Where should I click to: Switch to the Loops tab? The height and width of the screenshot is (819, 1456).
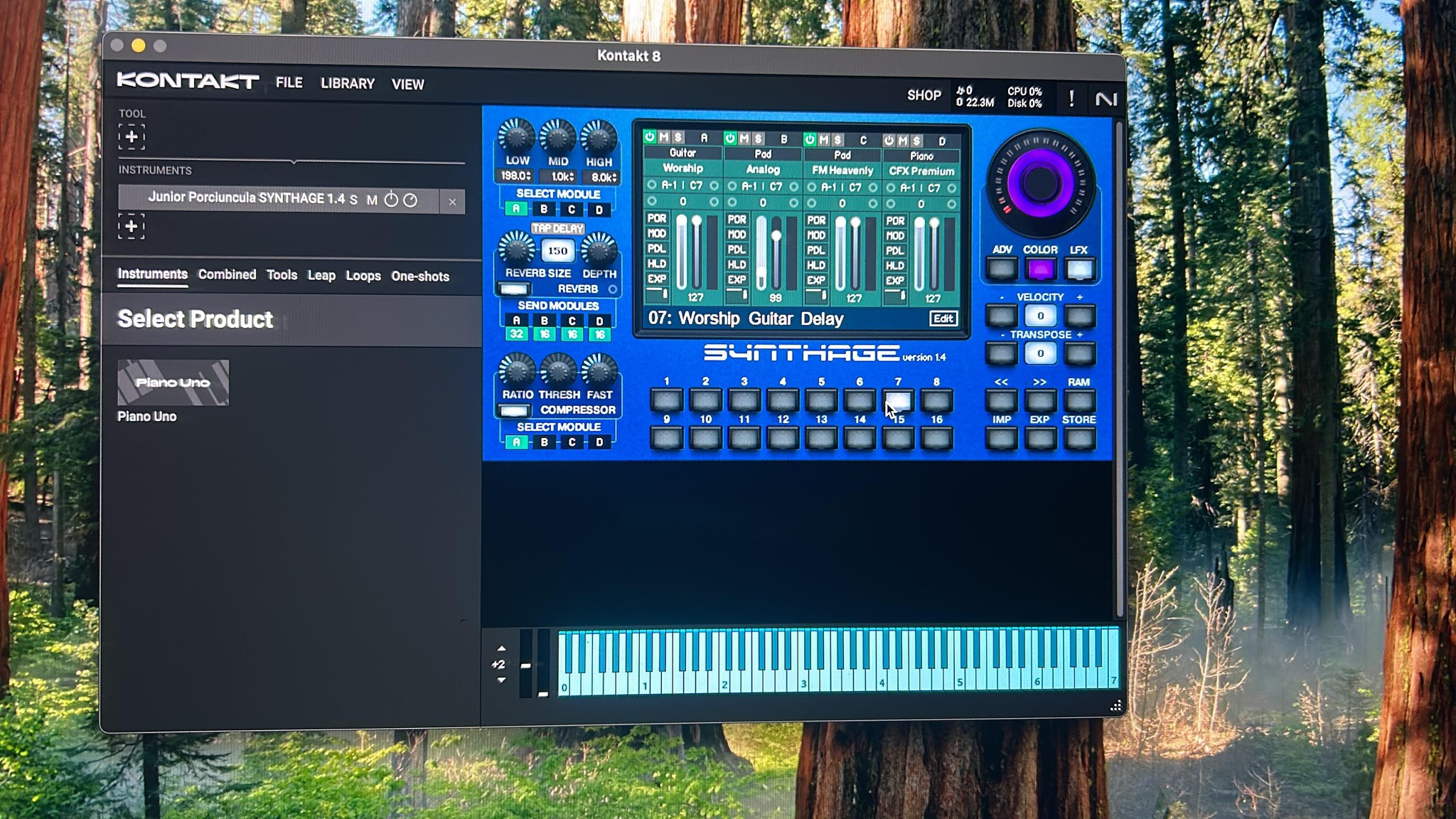(363, 276)
